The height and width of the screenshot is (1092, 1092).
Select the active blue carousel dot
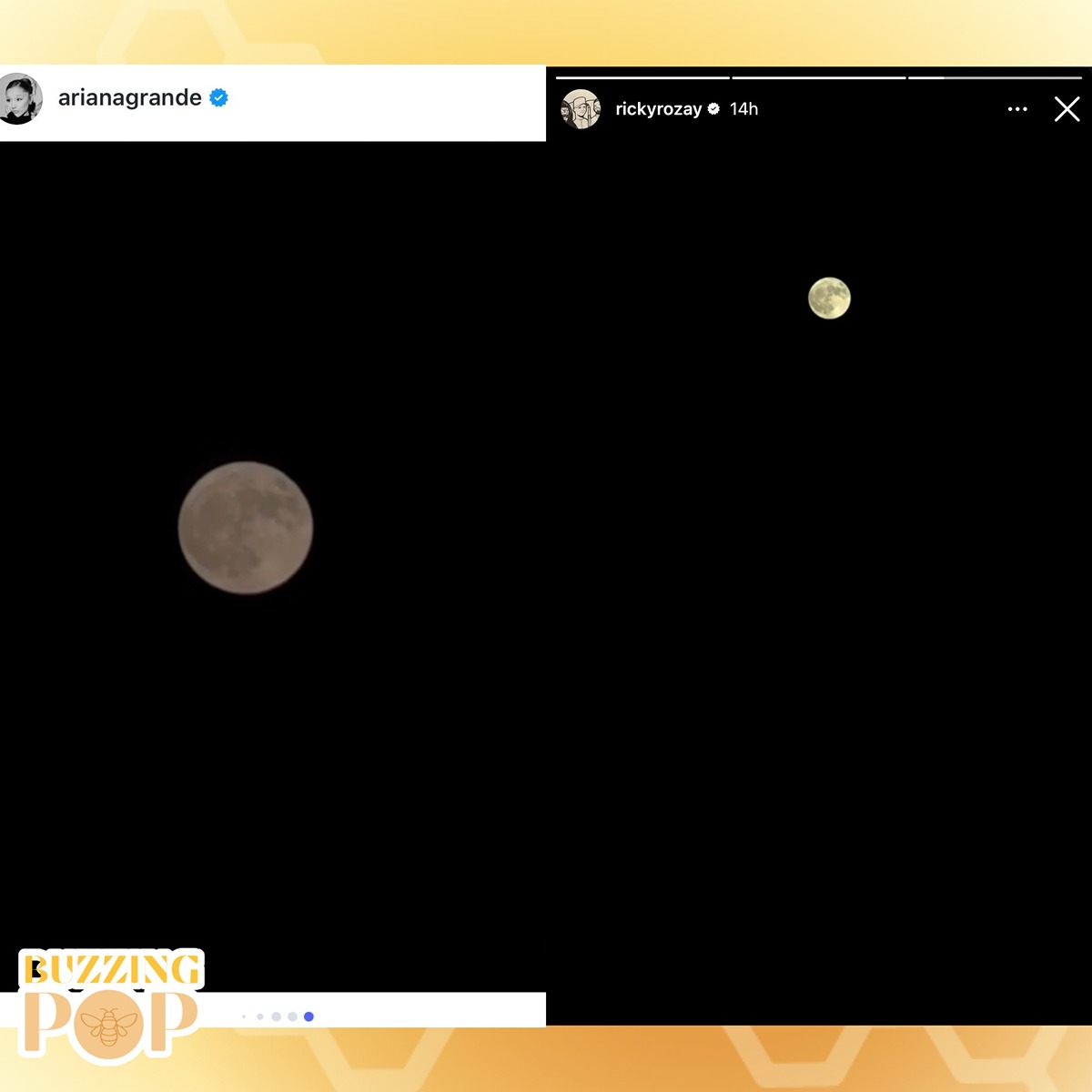pos(308,1016)
